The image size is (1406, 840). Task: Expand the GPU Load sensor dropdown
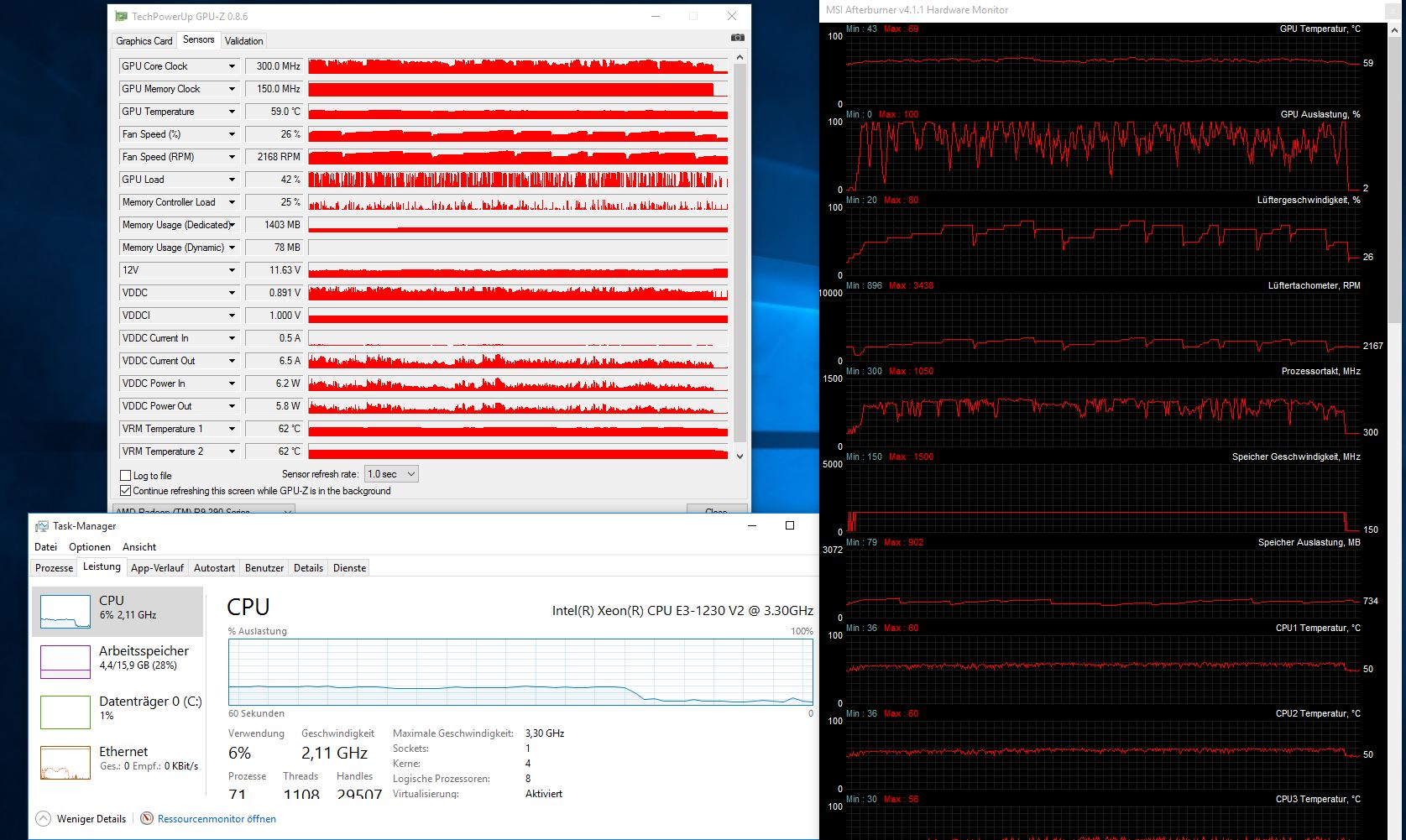(x=232, y=180)
